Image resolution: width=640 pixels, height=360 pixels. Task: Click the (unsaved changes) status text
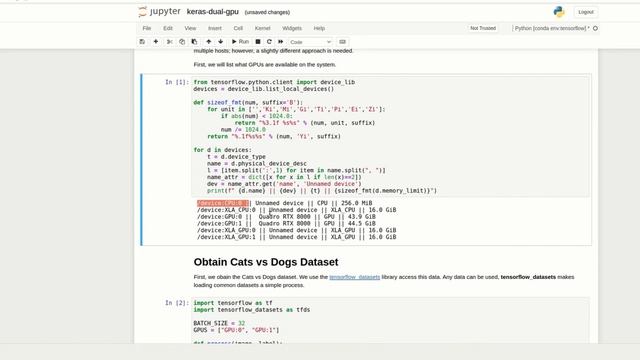267,13
